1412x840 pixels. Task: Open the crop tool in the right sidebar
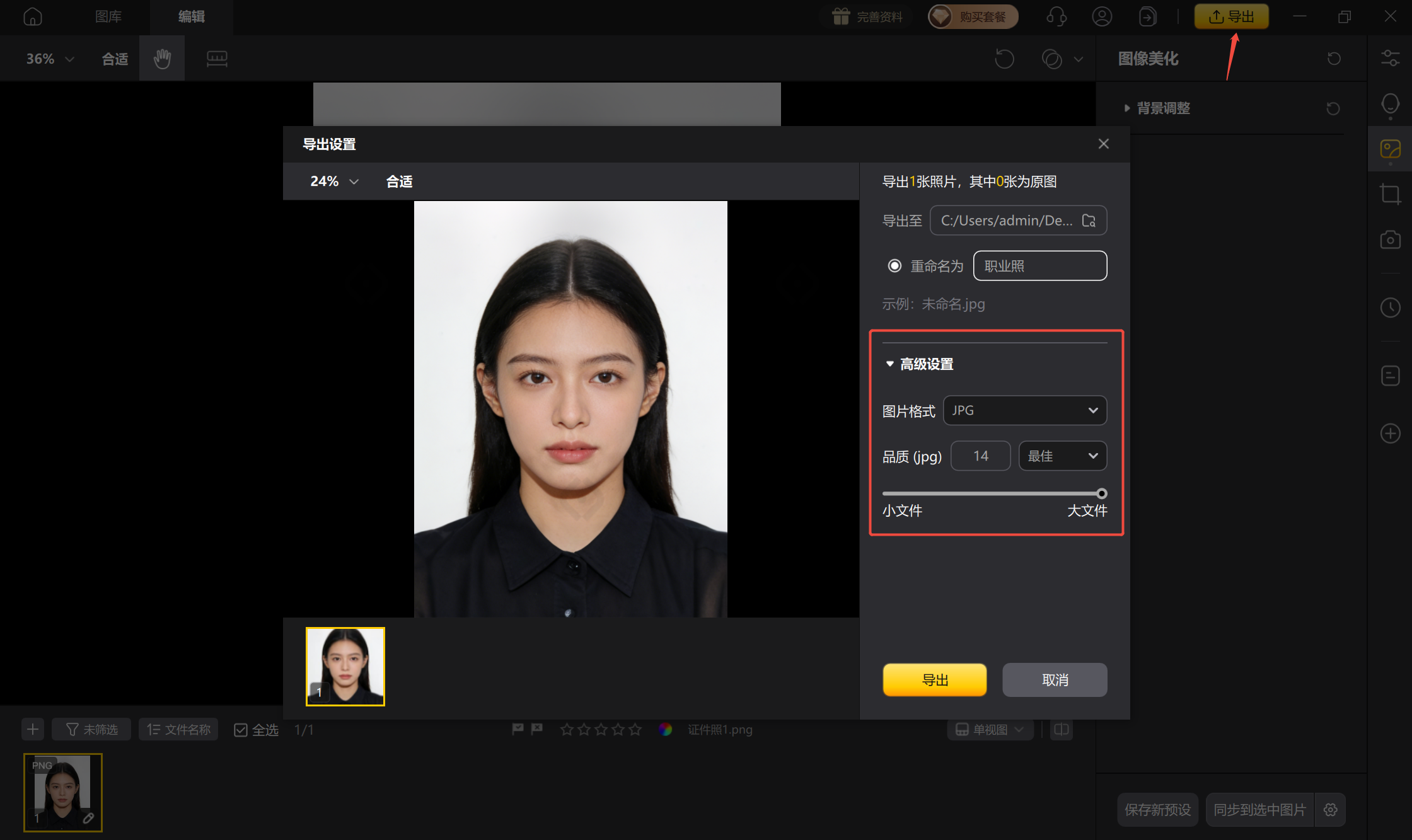1390,193
